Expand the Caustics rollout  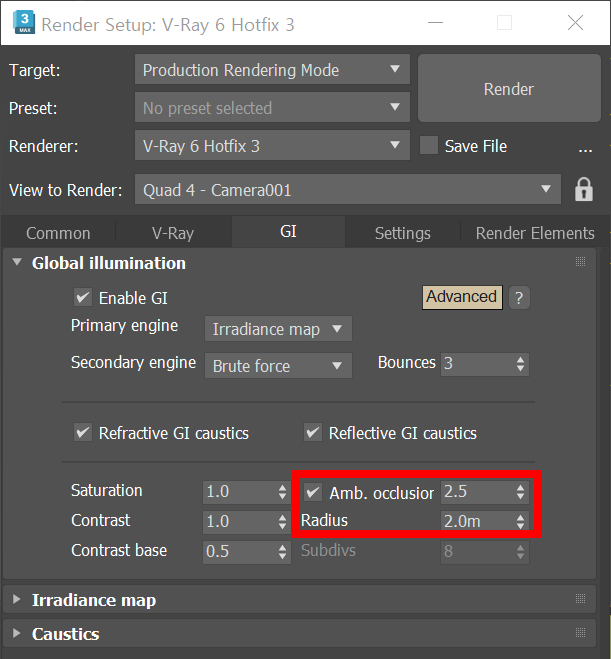point(17,633)
